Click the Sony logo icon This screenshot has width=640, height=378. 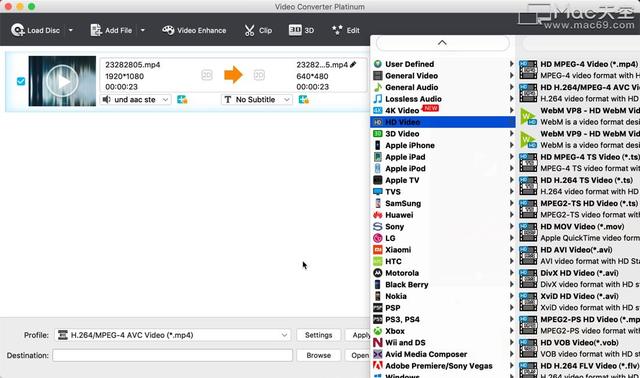[378, 227]
